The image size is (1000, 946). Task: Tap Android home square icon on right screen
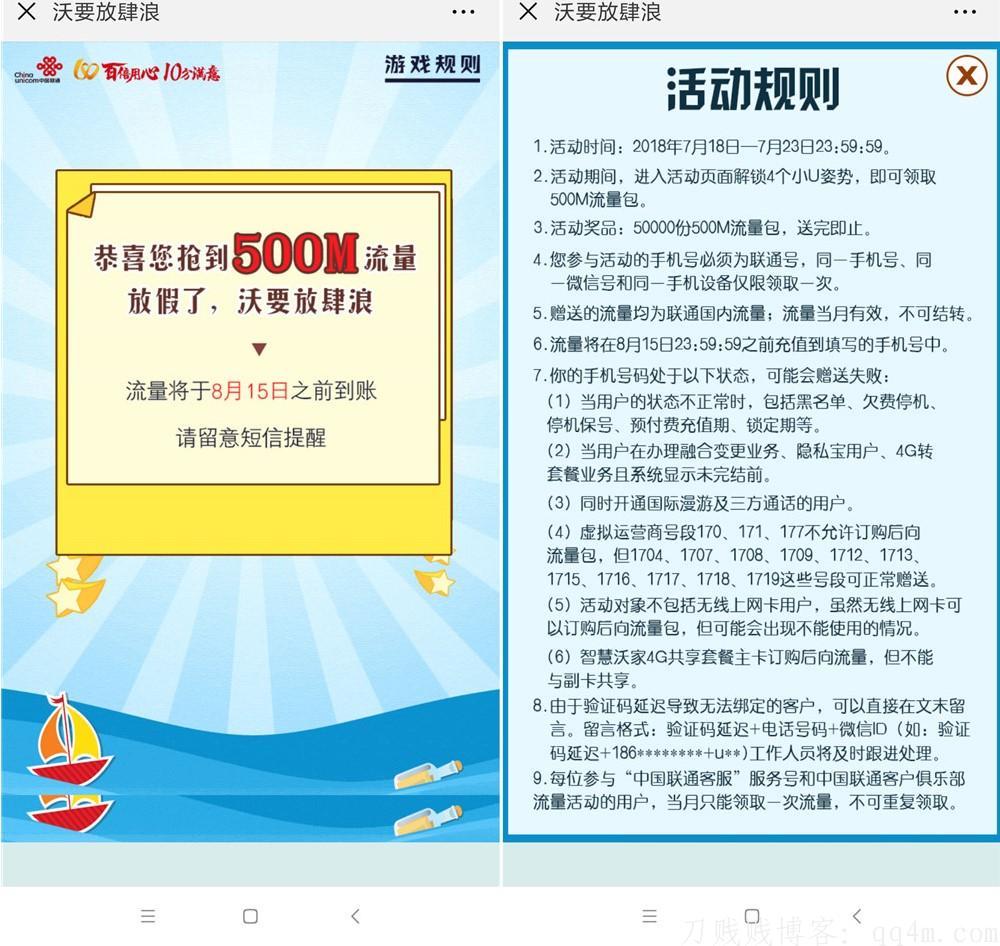click(x=752, y=917)
